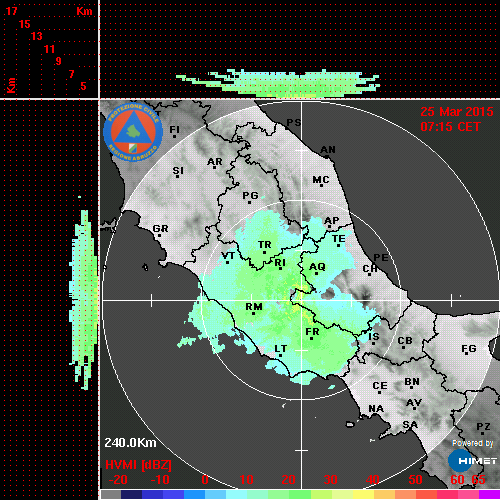The image size is (500, 500).
Task: Click the dark blue -20 dBZ swatch
Action: tap(131, 495)
